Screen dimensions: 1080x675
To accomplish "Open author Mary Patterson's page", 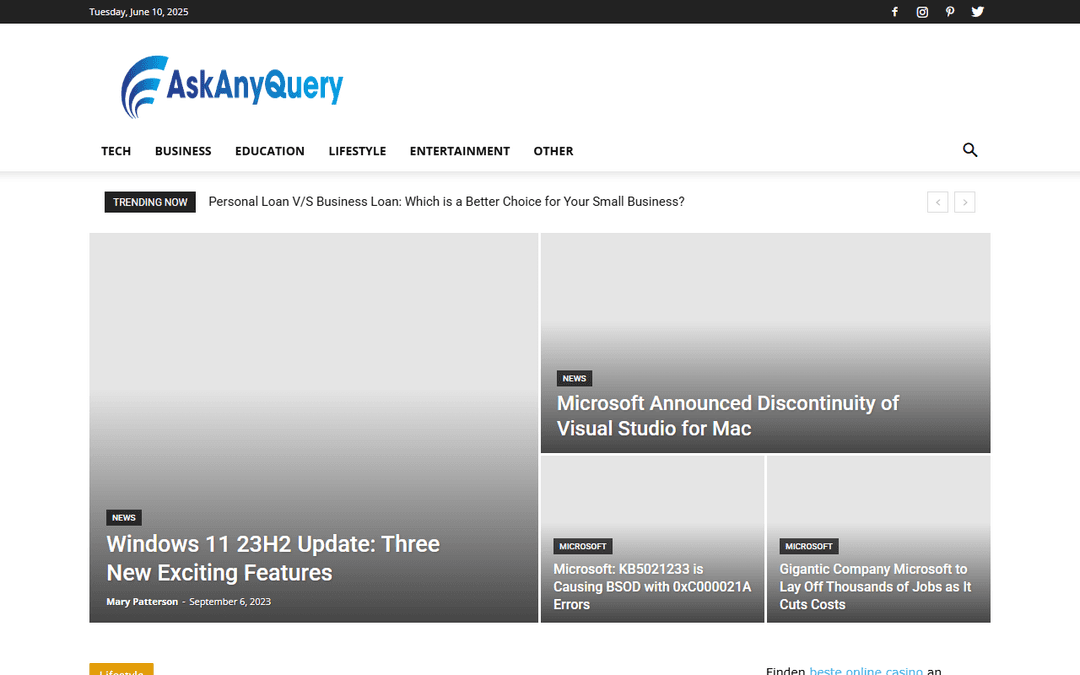I will click(142, 601).
